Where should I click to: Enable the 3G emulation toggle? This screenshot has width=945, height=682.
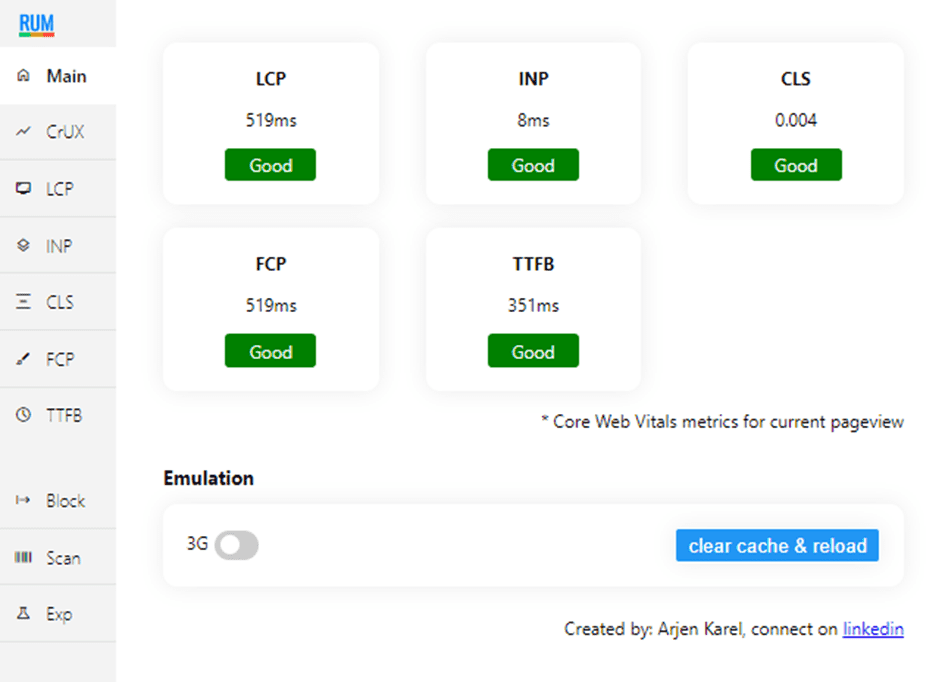tap(237, 545)
